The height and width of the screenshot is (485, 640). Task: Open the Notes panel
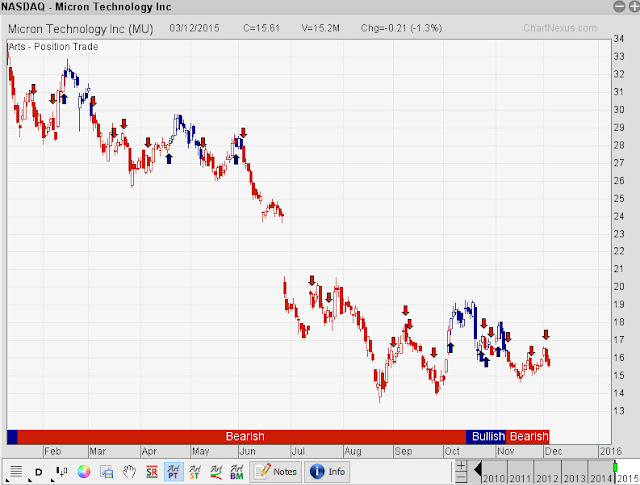pyautogui.click(x=276, y=472)
